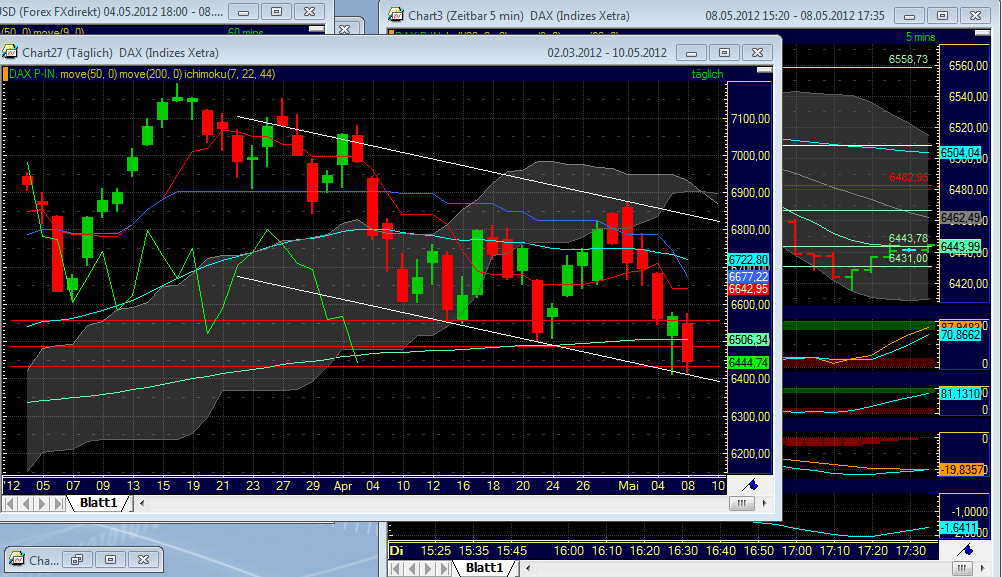Click DAX P-IN. indicator label
1002x577 pixels.
[x=33, y=74]
